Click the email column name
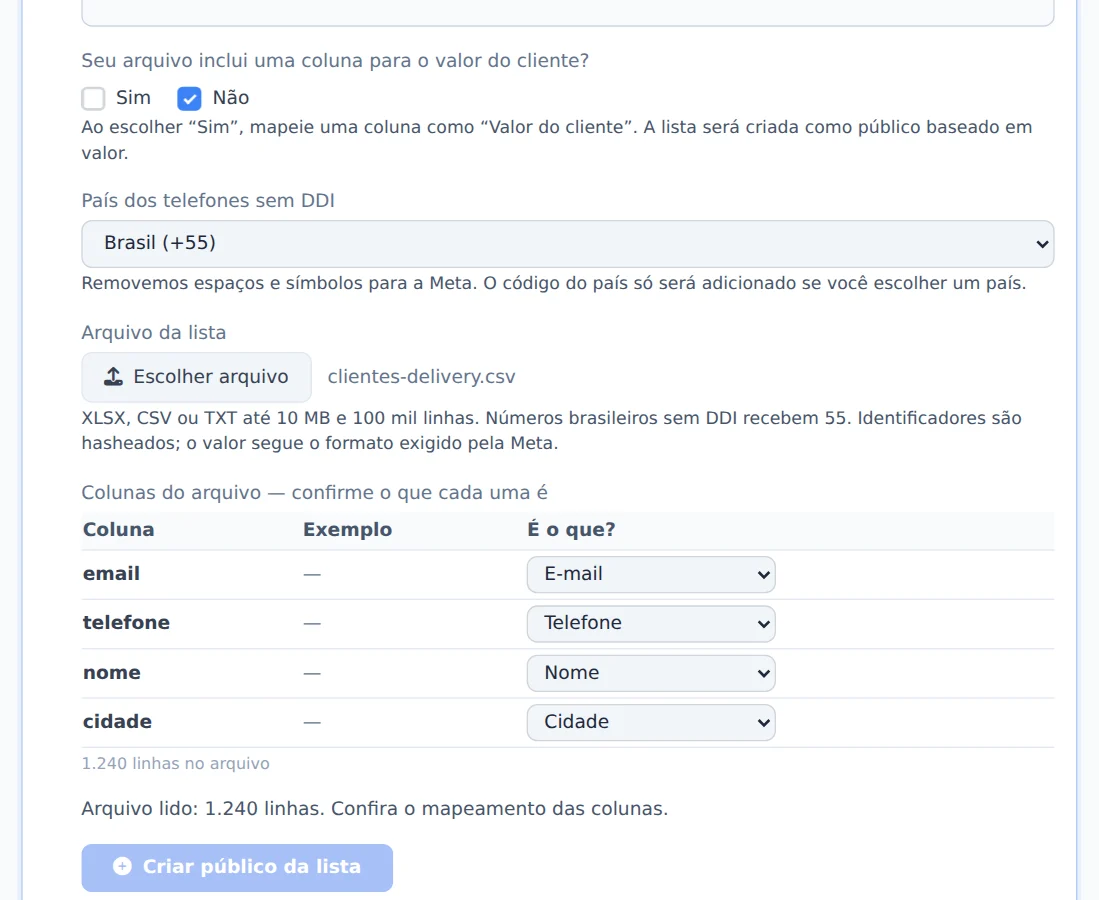 coord(111,574)
